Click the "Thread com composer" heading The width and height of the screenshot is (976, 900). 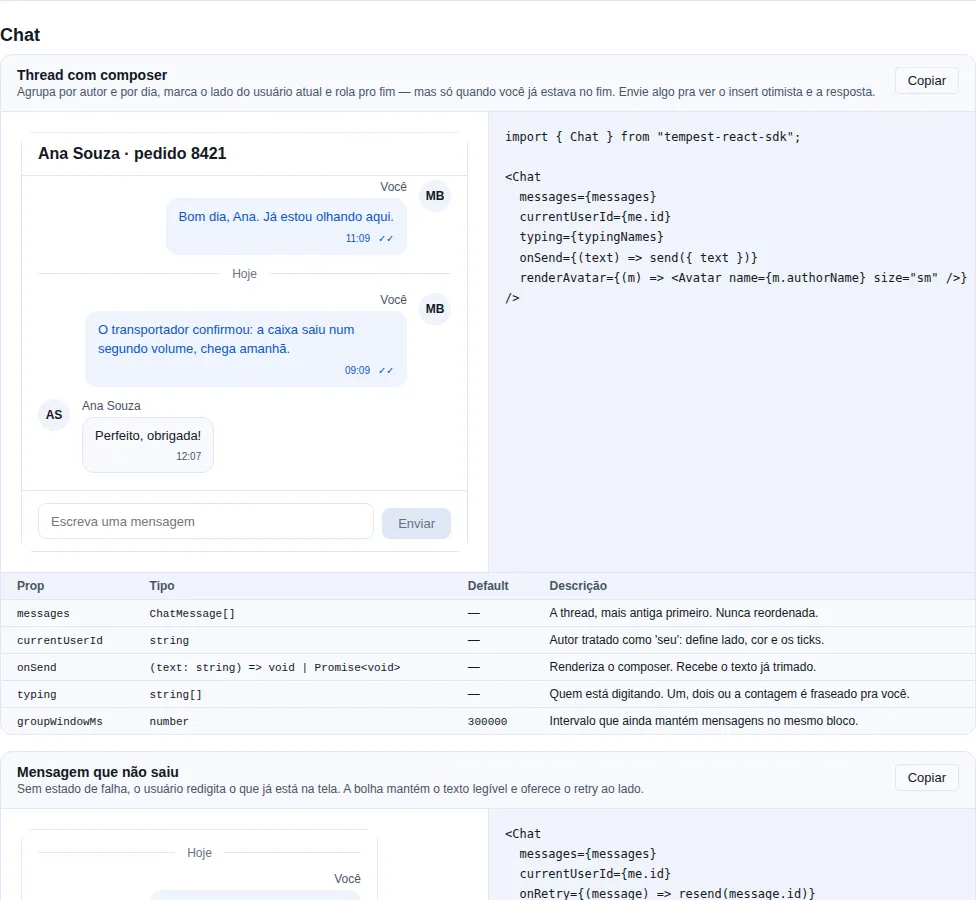92,75
